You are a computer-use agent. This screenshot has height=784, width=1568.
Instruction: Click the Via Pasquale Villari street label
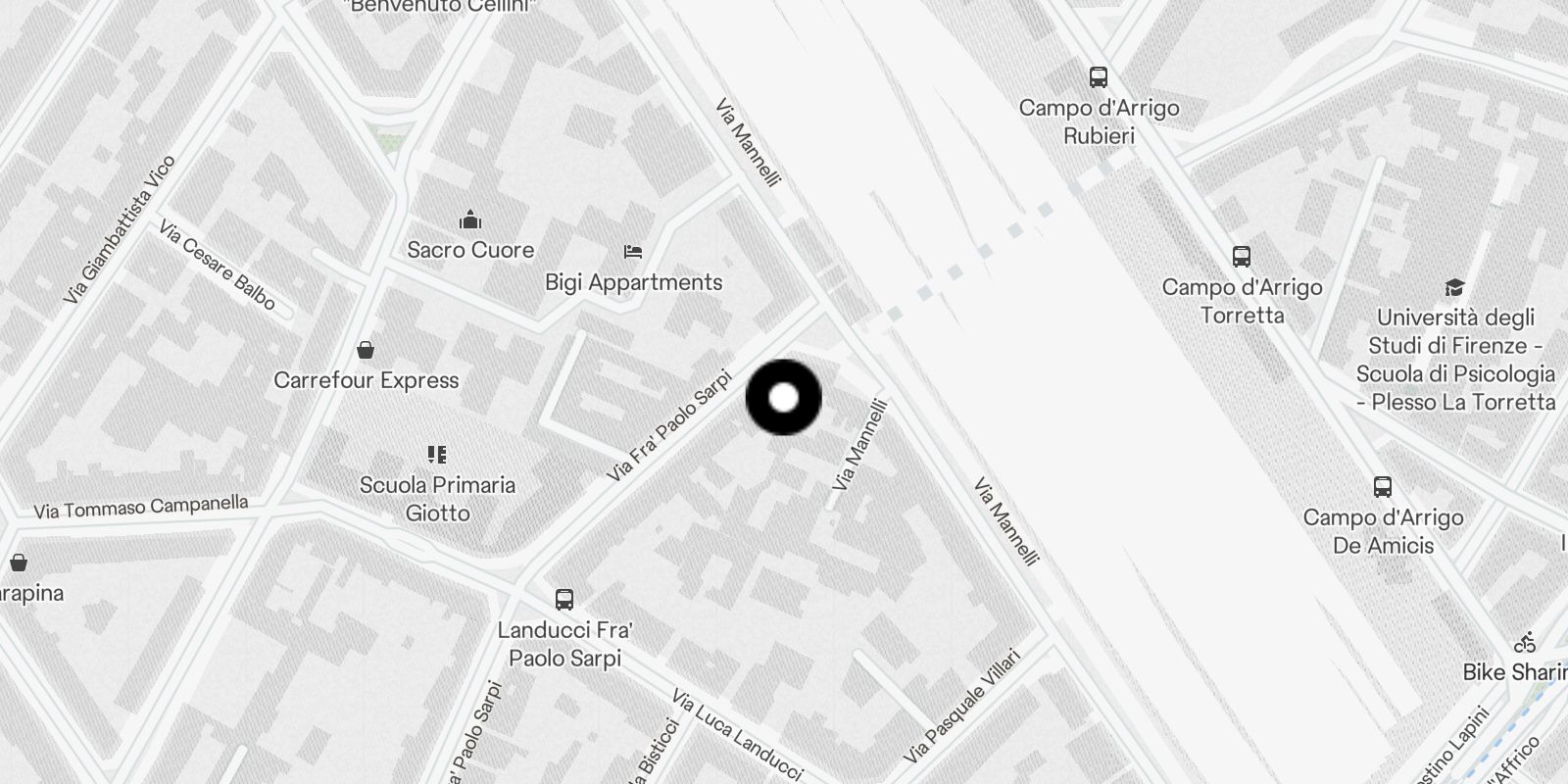click(x=961, y=707)
